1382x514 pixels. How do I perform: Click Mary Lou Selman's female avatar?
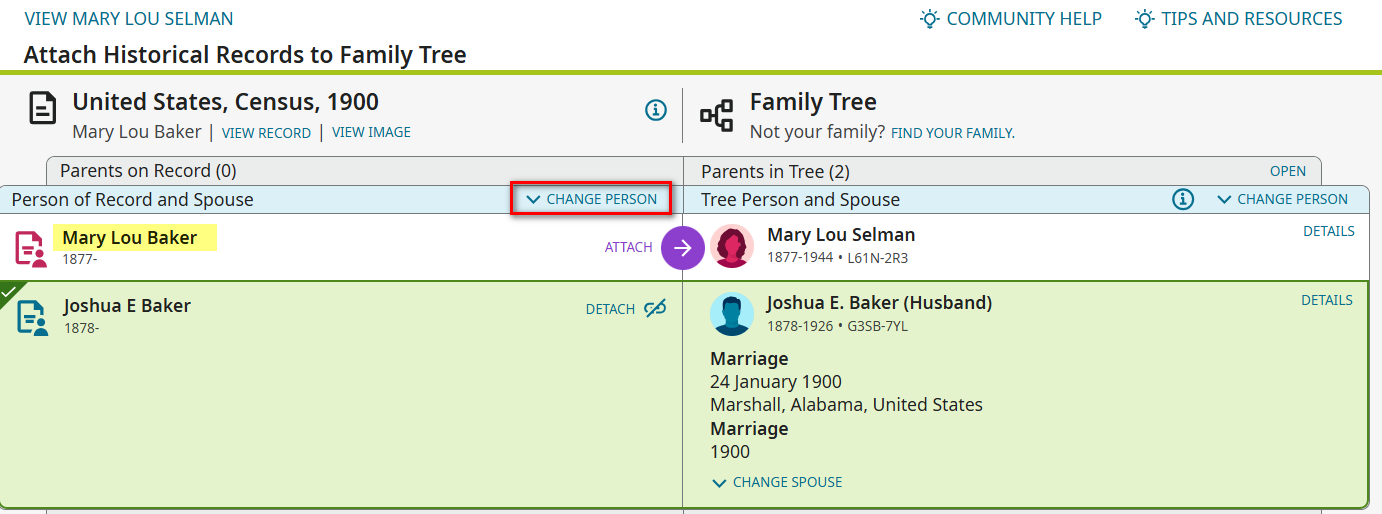tap(732, 246)
